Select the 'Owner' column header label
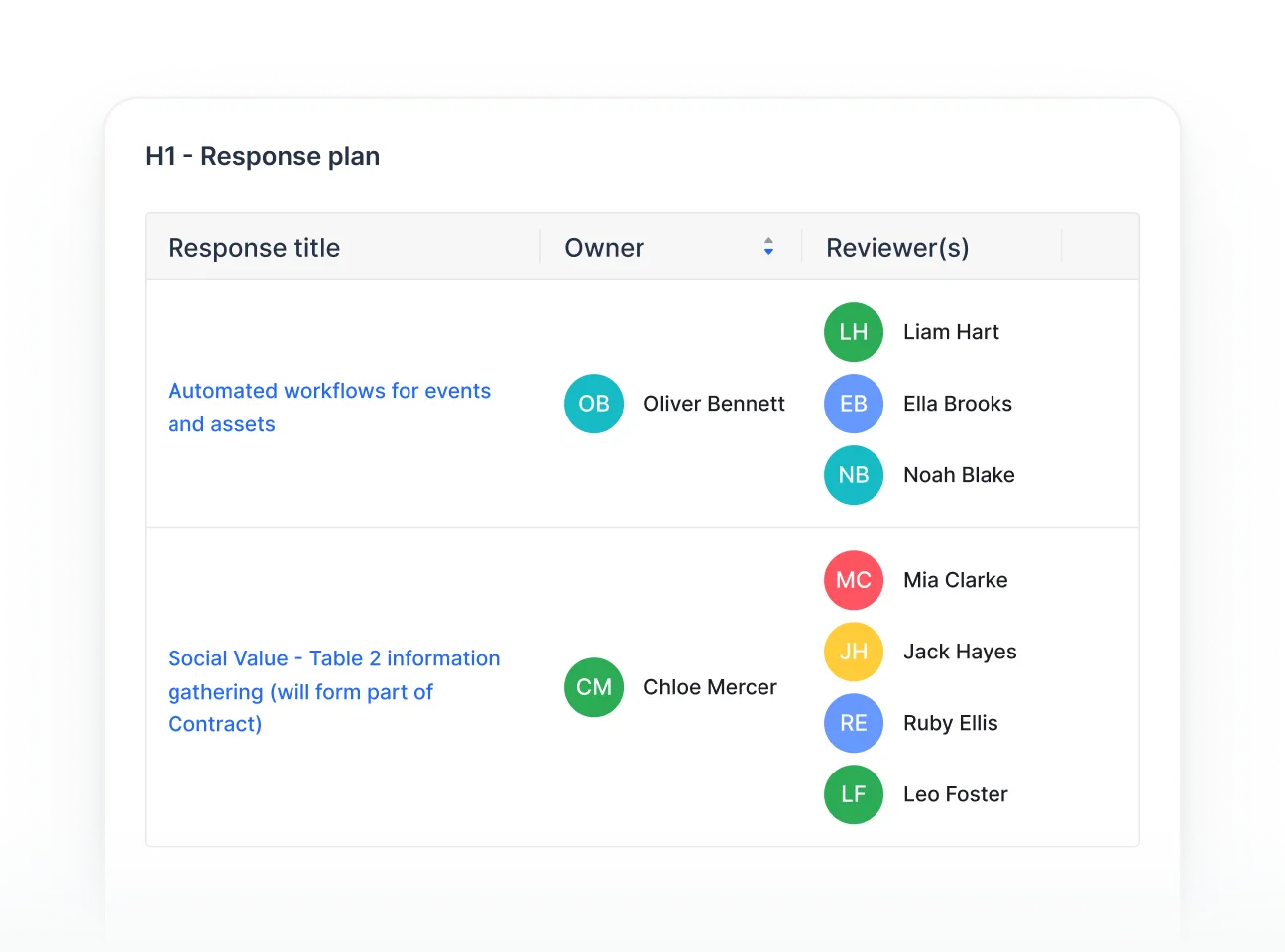This screenshot has height=952, width=1285. 604,248
